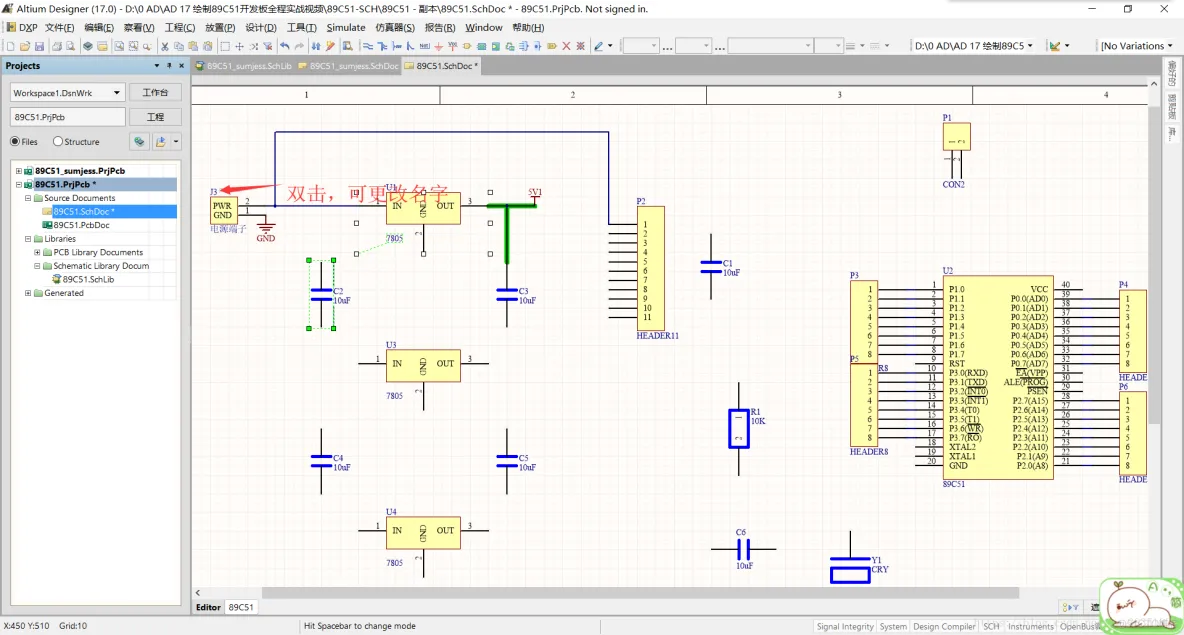Select the Place No ERC red X tool
1184x635 pixels.
pyautogui.click(x=566, y=46)
